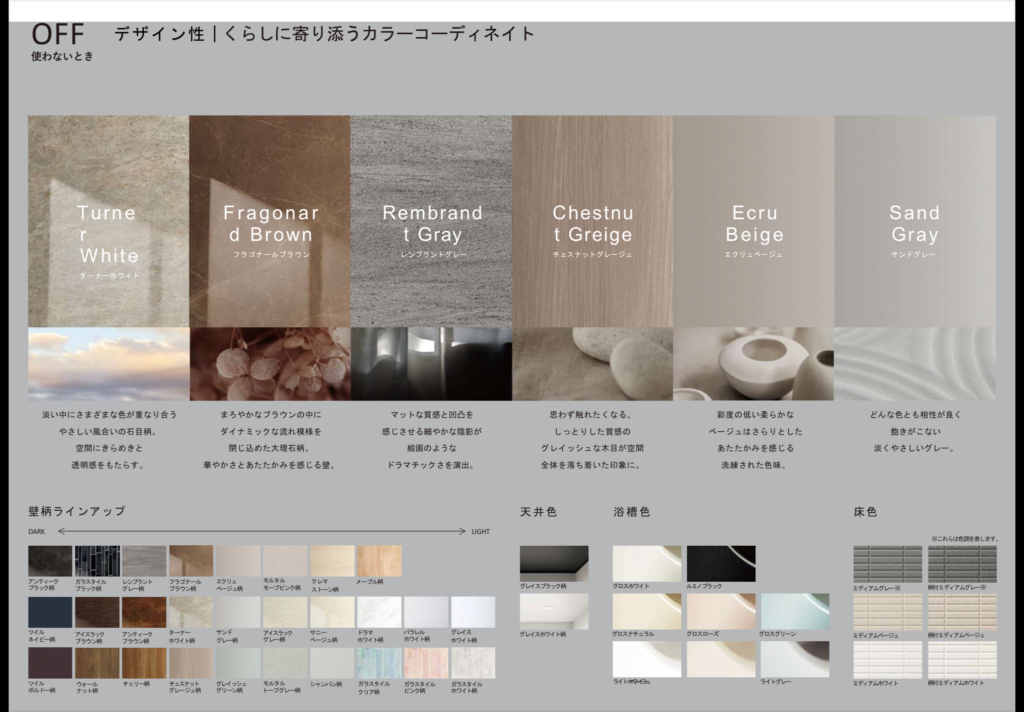Select the Ecru Beige panel

(753, 221)
